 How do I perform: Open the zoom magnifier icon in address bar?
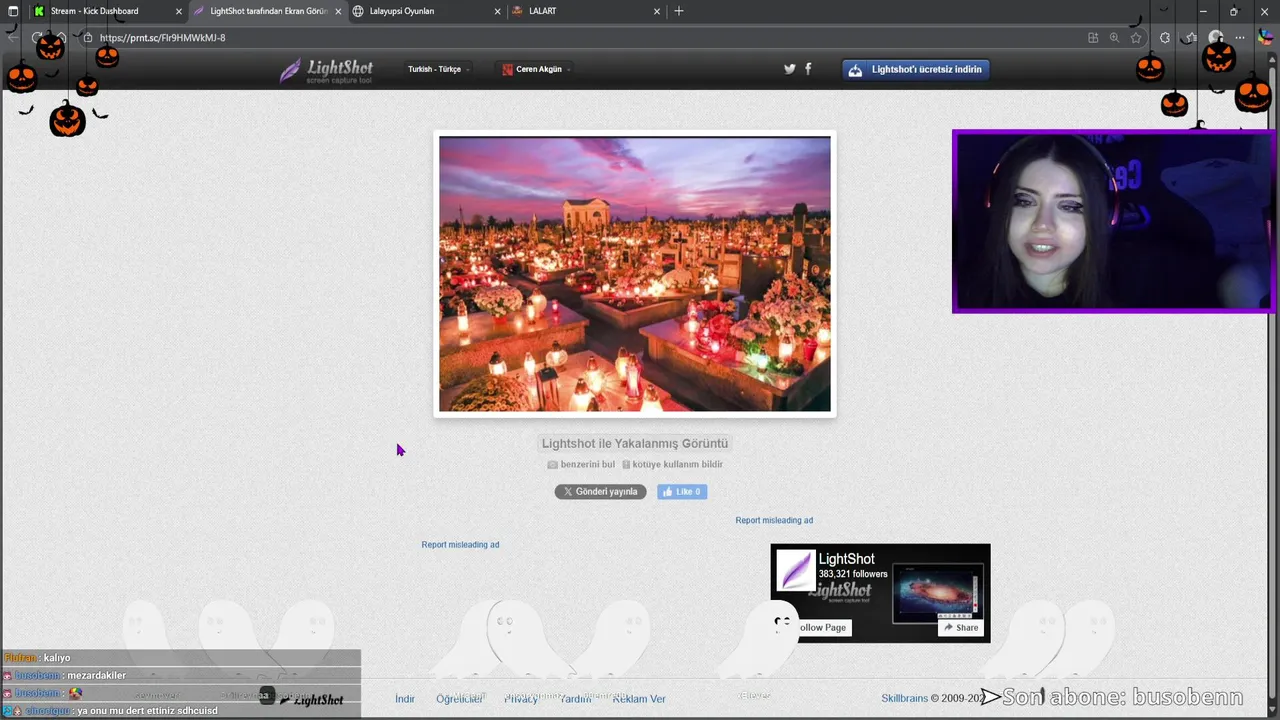coord(1114,38)
